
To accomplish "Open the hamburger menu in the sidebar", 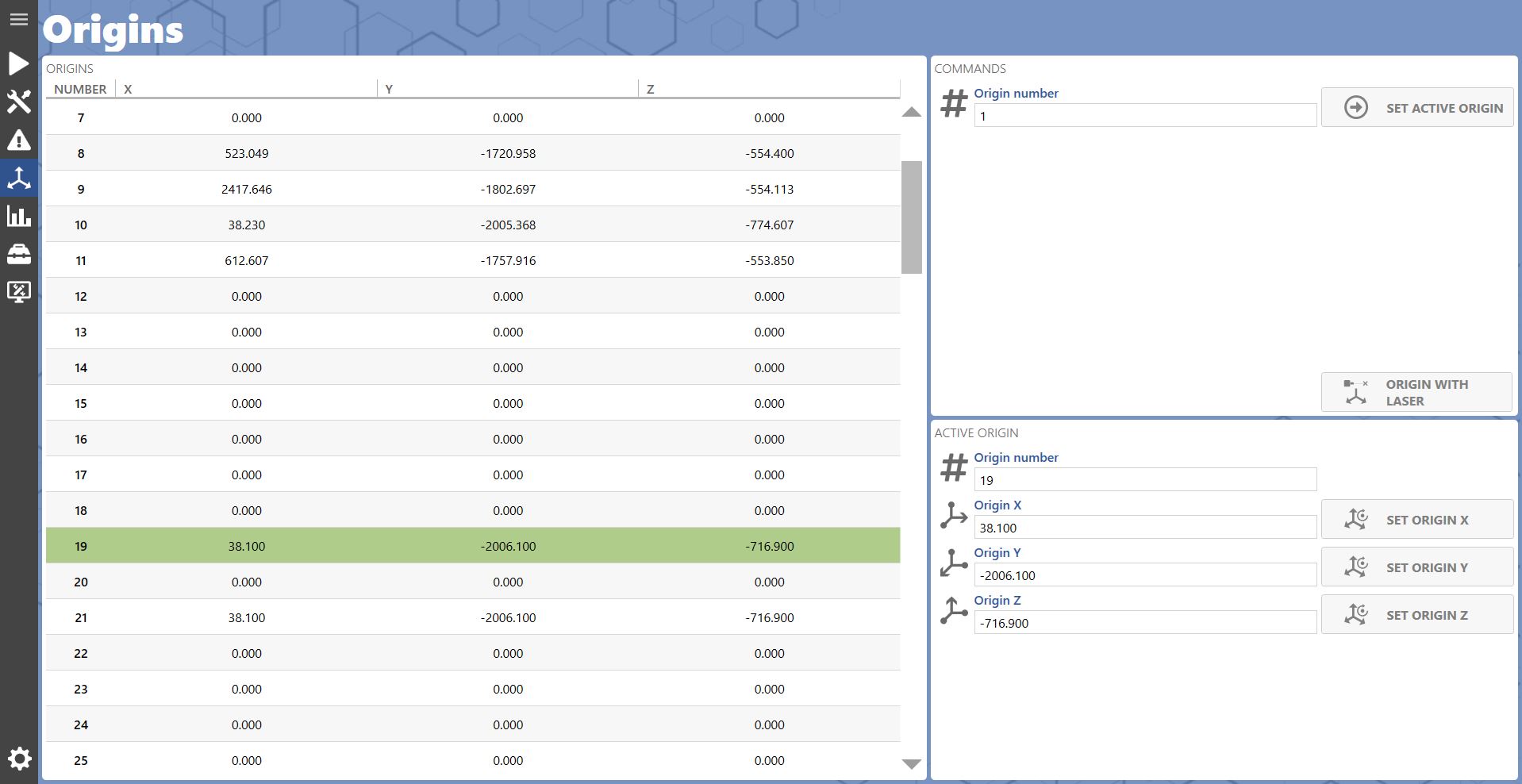I will coord(19,19).
